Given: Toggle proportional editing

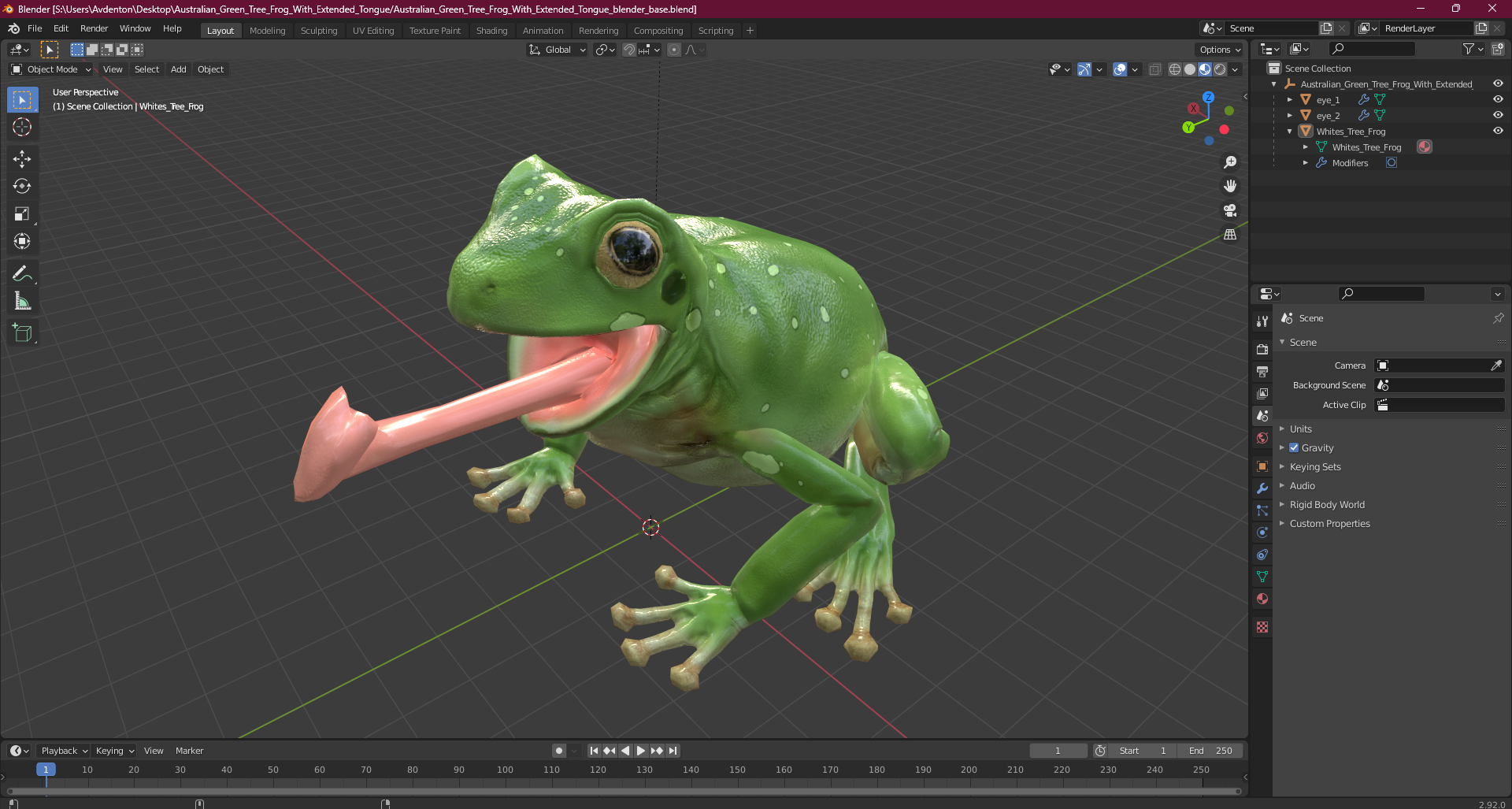Looking at the screenshot, I should click(x=674, y=50).
